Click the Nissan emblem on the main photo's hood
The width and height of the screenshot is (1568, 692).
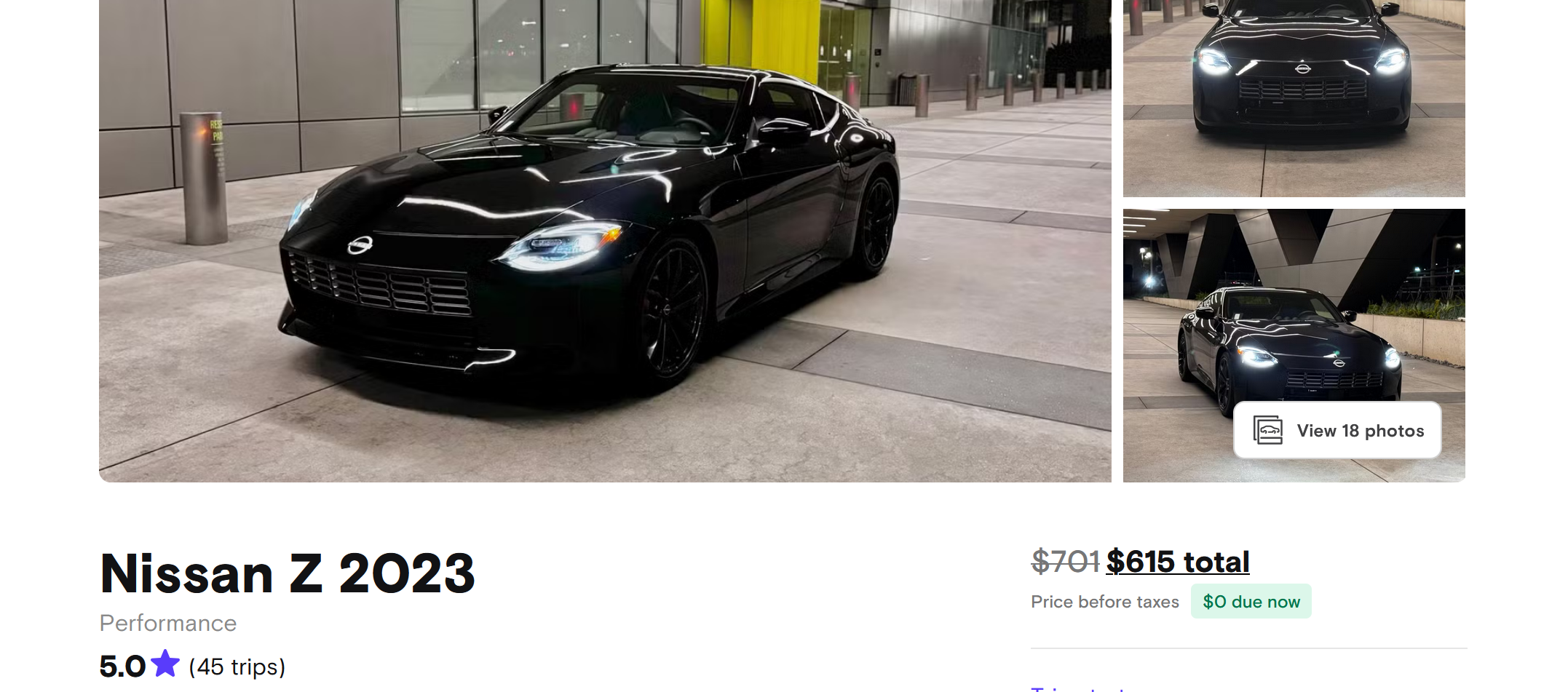click(x=360, y=245)
